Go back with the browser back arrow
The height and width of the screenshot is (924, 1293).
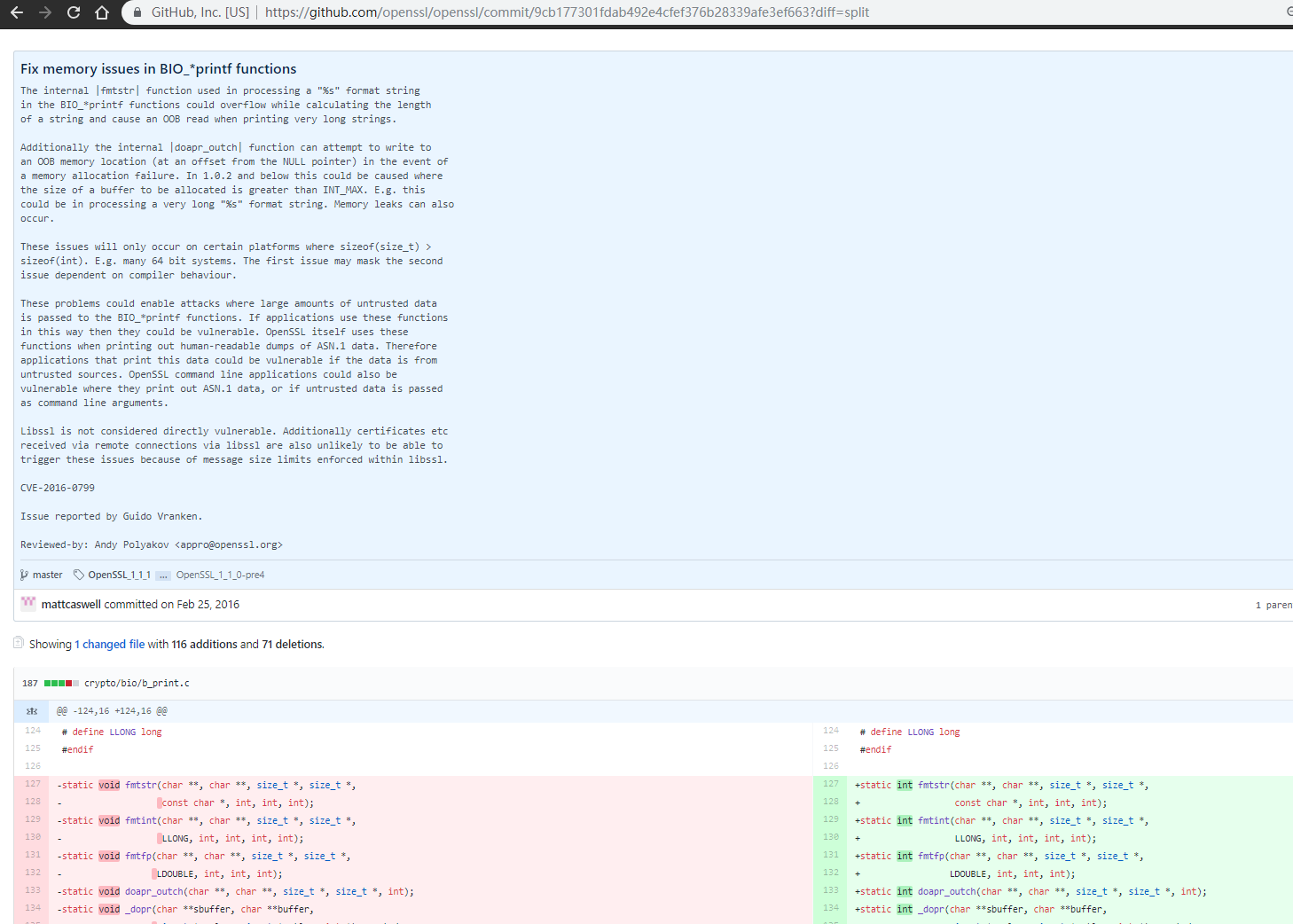(16, 12)
